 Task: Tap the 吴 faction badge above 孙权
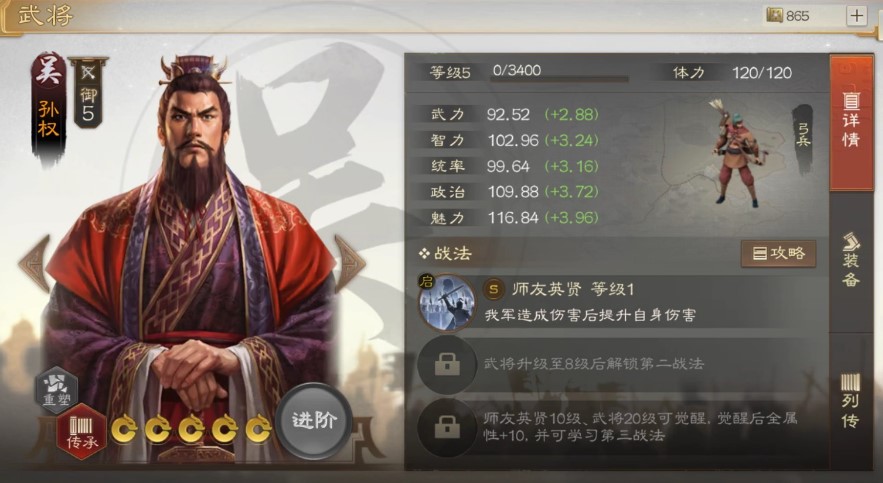(x=49, y=70)
